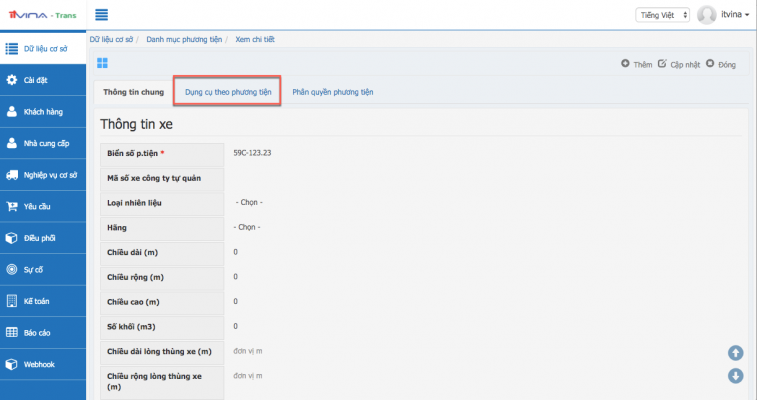The image size is (757, 400).
Task: Open Loại nhiên liệu Chọn dropdown
Action: click(x=248, y=203)
